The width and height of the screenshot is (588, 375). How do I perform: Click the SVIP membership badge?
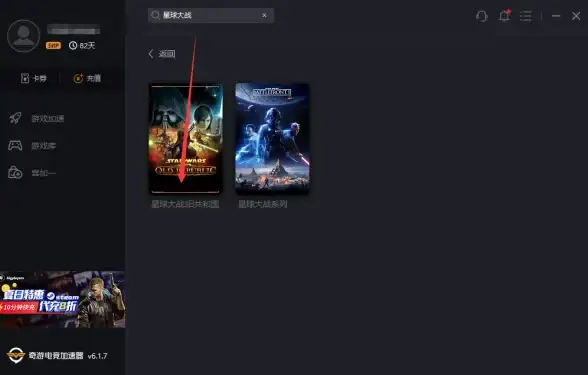click(53, 45)
